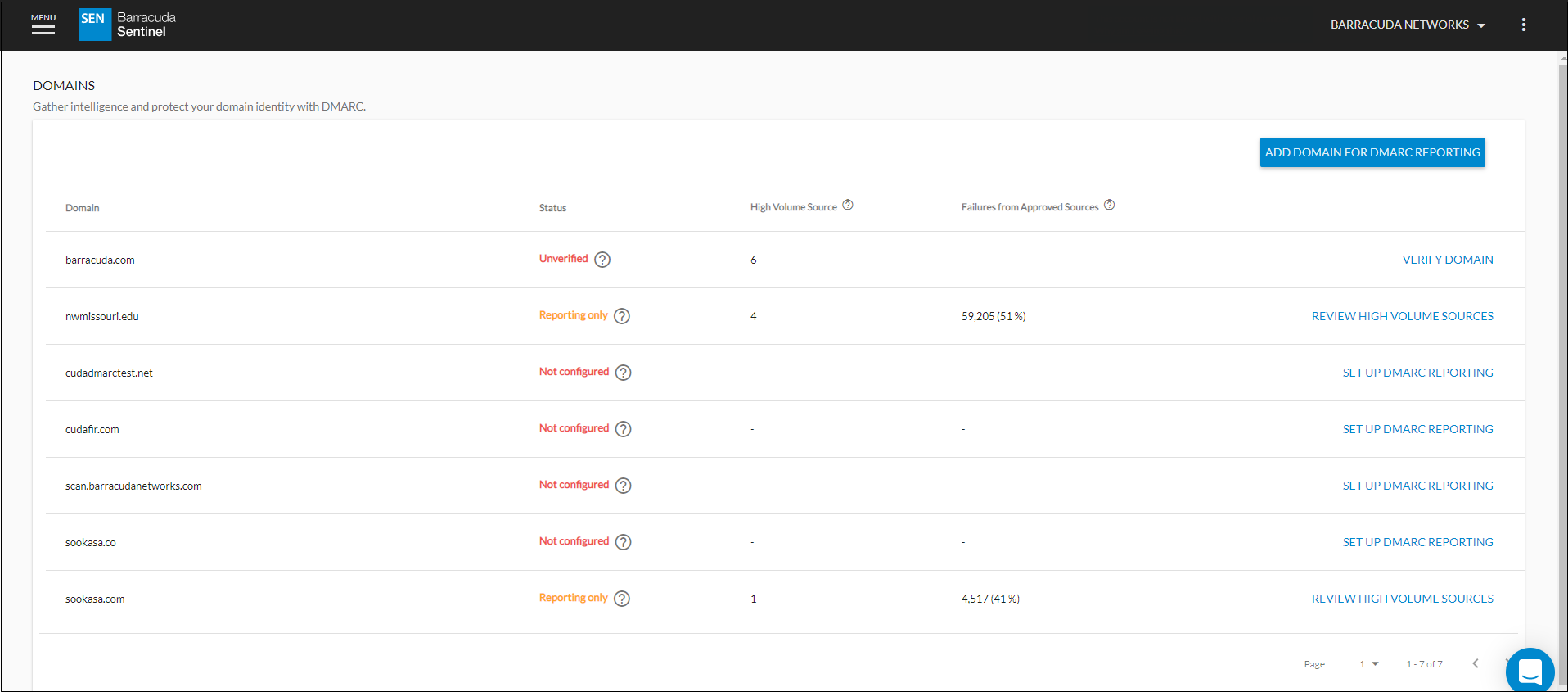Open the chat support bubble
1568x692 pixels.
[1530, 671]
